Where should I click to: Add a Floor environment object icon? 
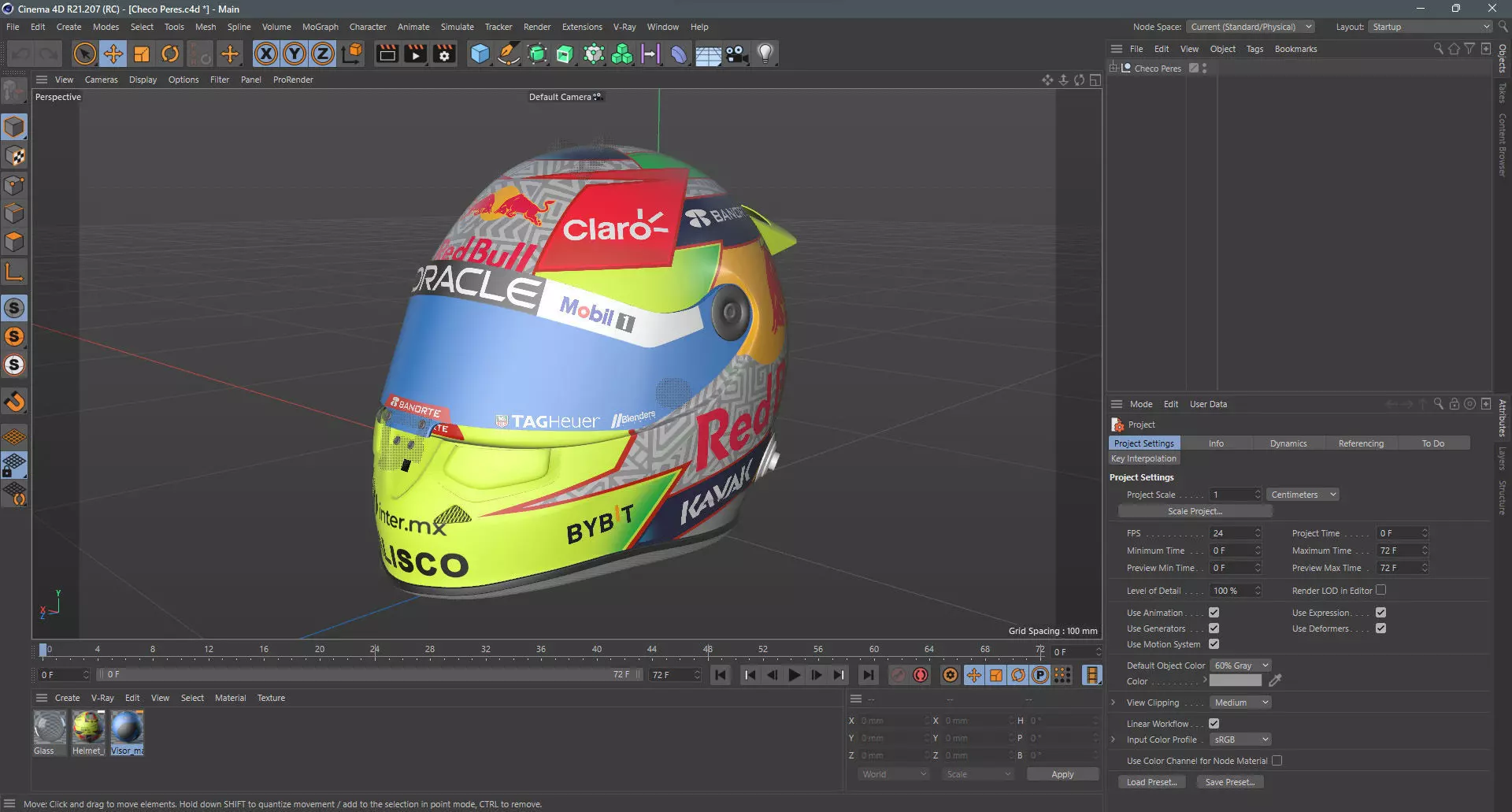pyautogui.click(x=708, y=54)
